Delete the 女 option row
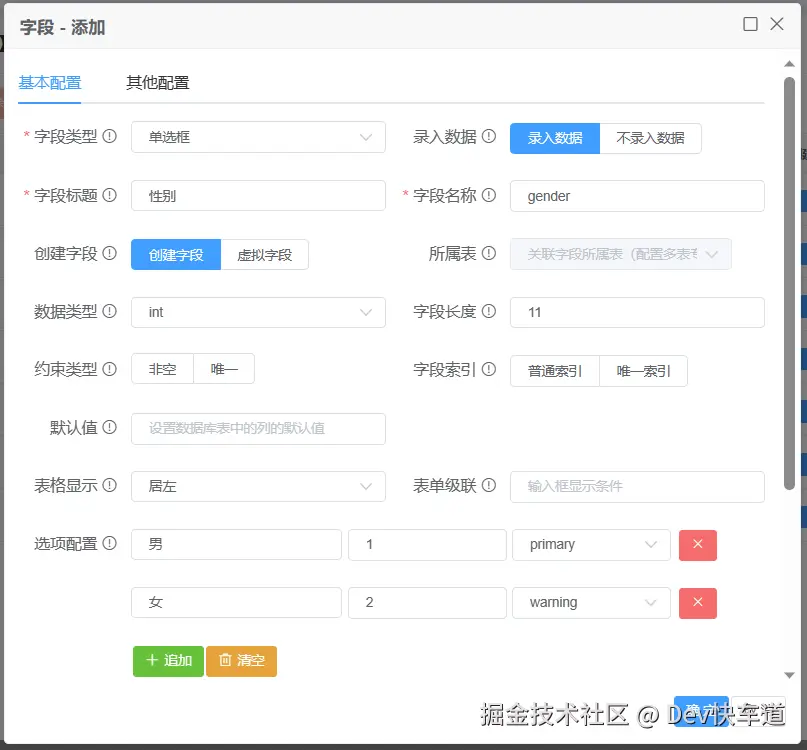 click(698, 603)
